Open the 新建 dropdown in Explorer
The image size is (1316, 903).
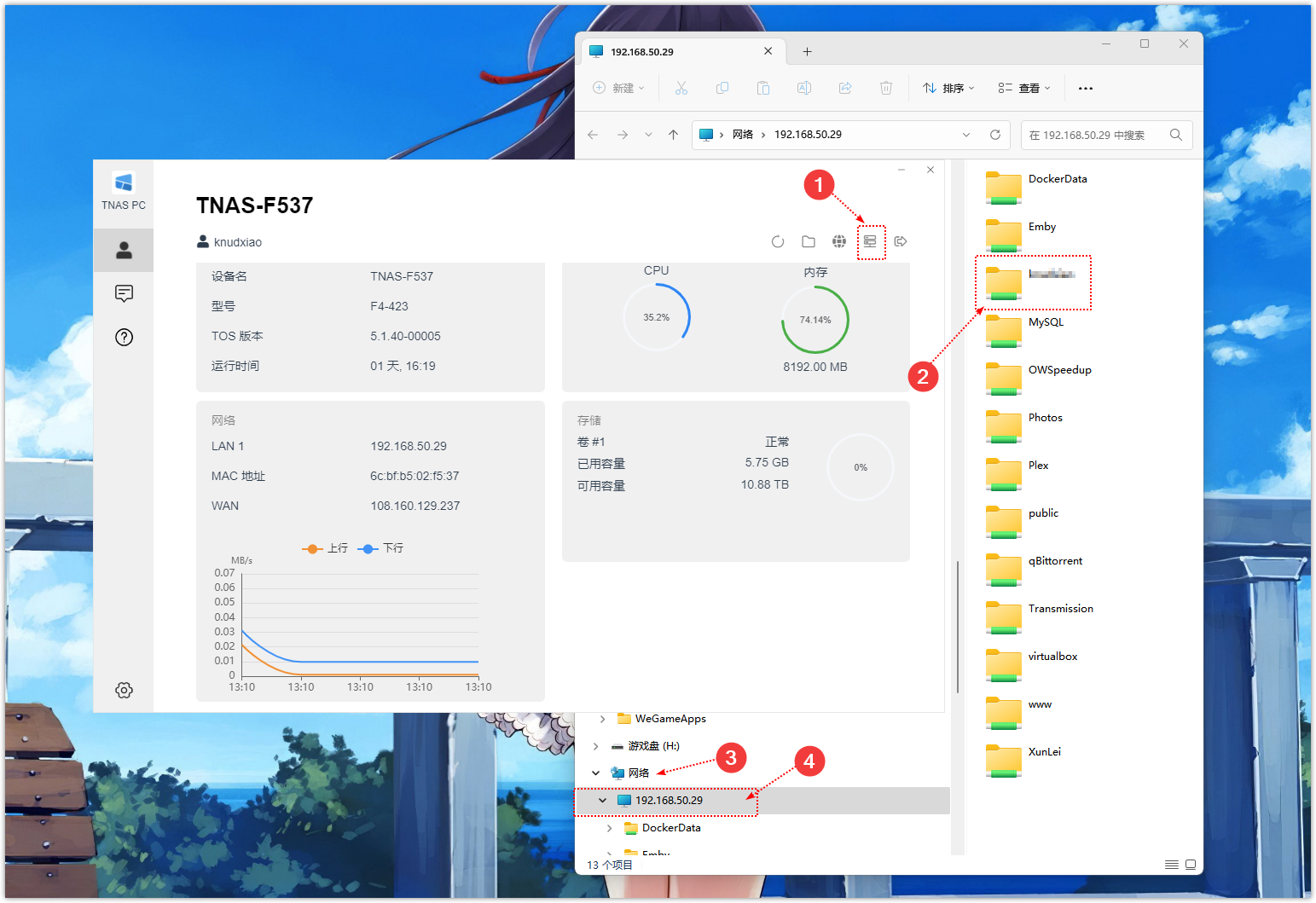(x=620, y=88)
